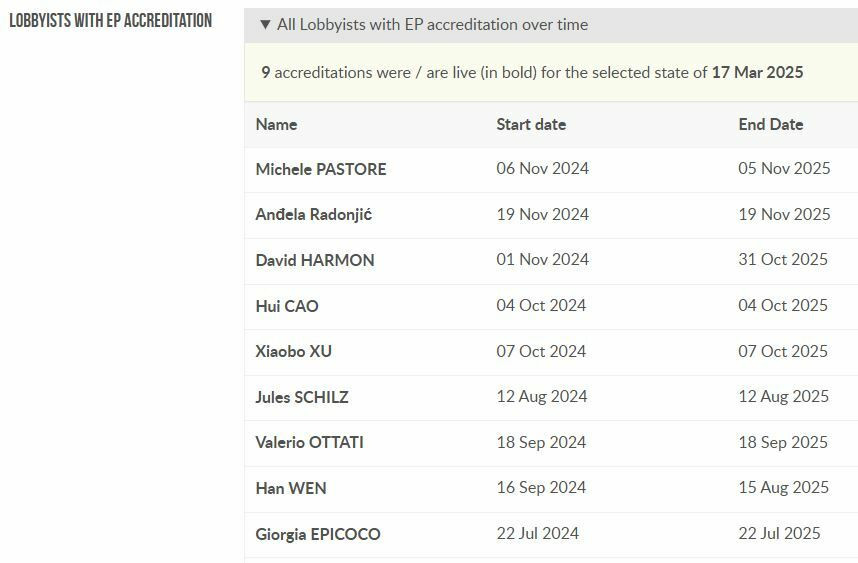Select Valerio OTTATI name entry
The height and width of the screenshot is (563, 858).
[309, 442]
